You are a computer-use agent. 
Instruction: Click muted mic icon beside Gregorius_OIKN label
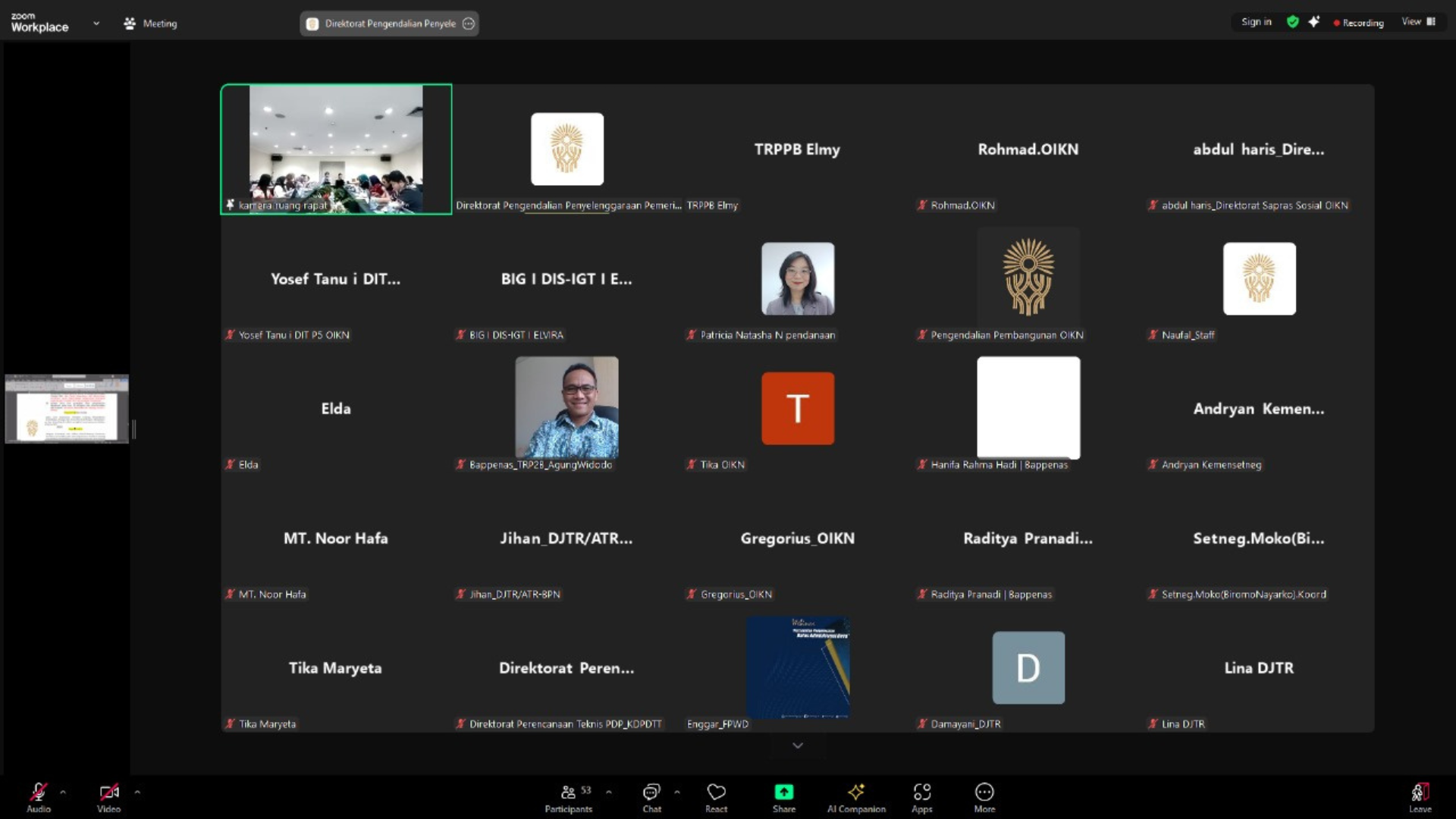(691, 595)
